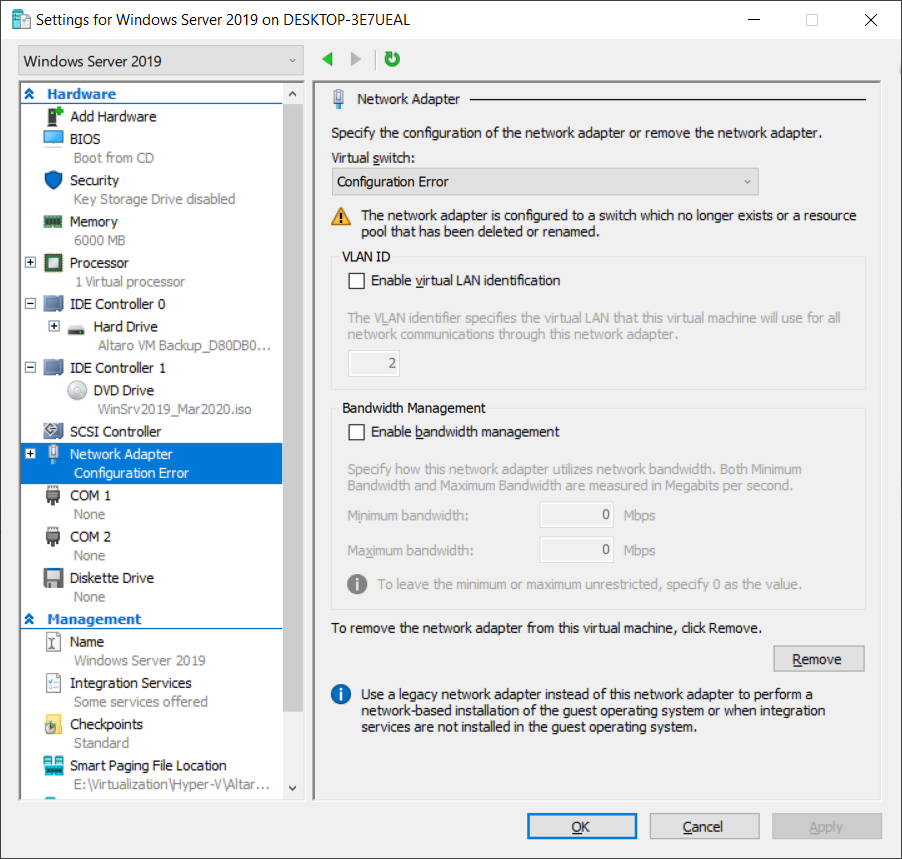
Task: Click the Name item icon
Action: pos(53,642)
